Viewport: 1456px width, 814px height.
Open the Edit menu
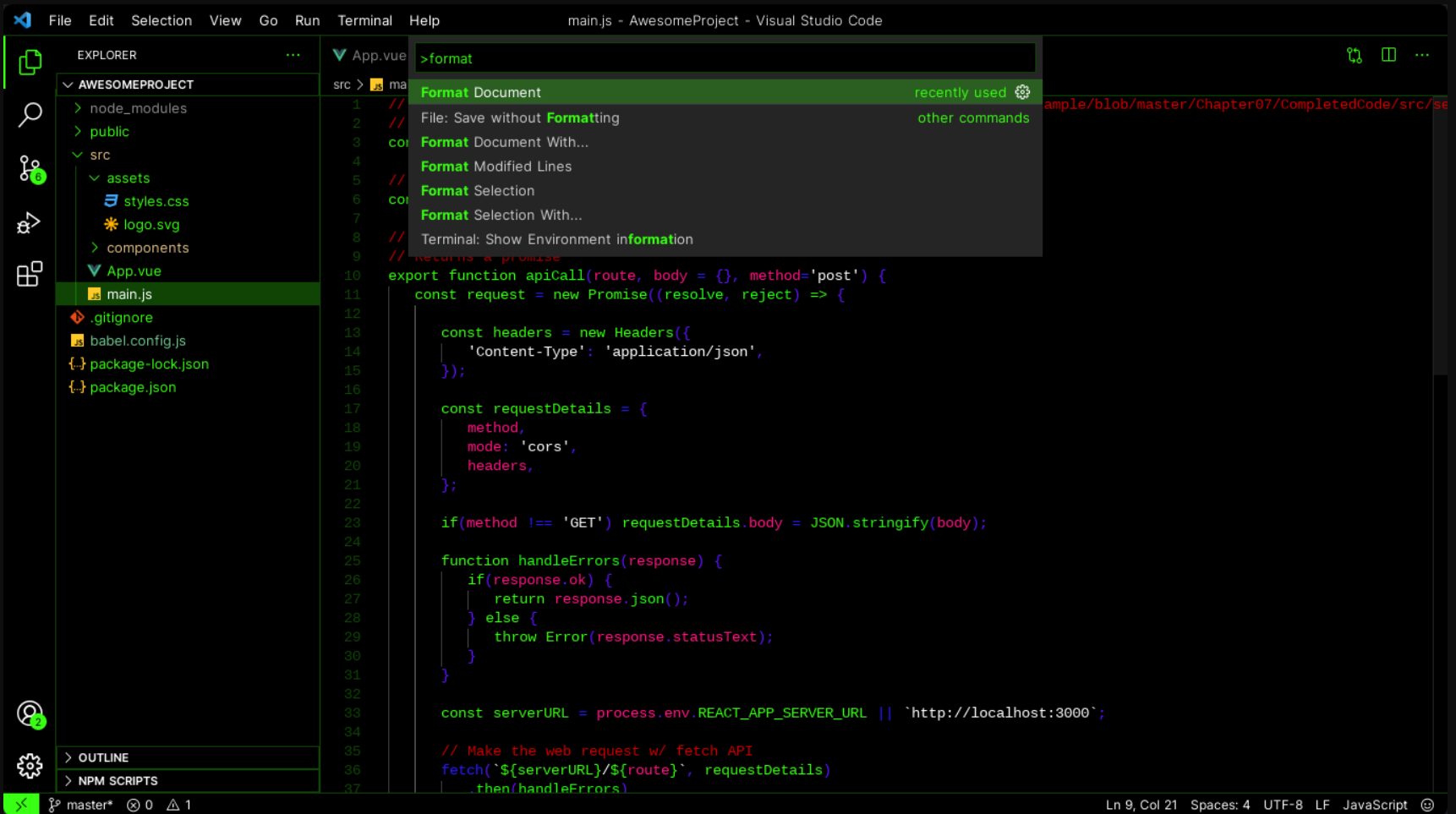(101, 20)
